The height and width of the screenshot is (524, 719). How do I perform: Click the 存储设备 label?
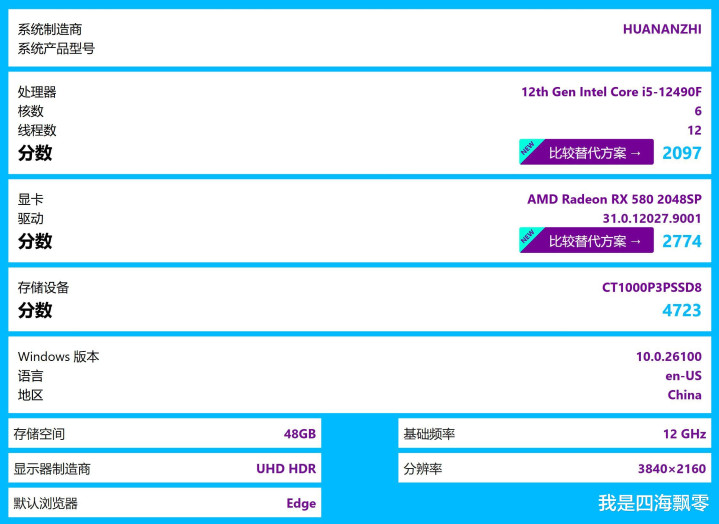click(44, 288)
